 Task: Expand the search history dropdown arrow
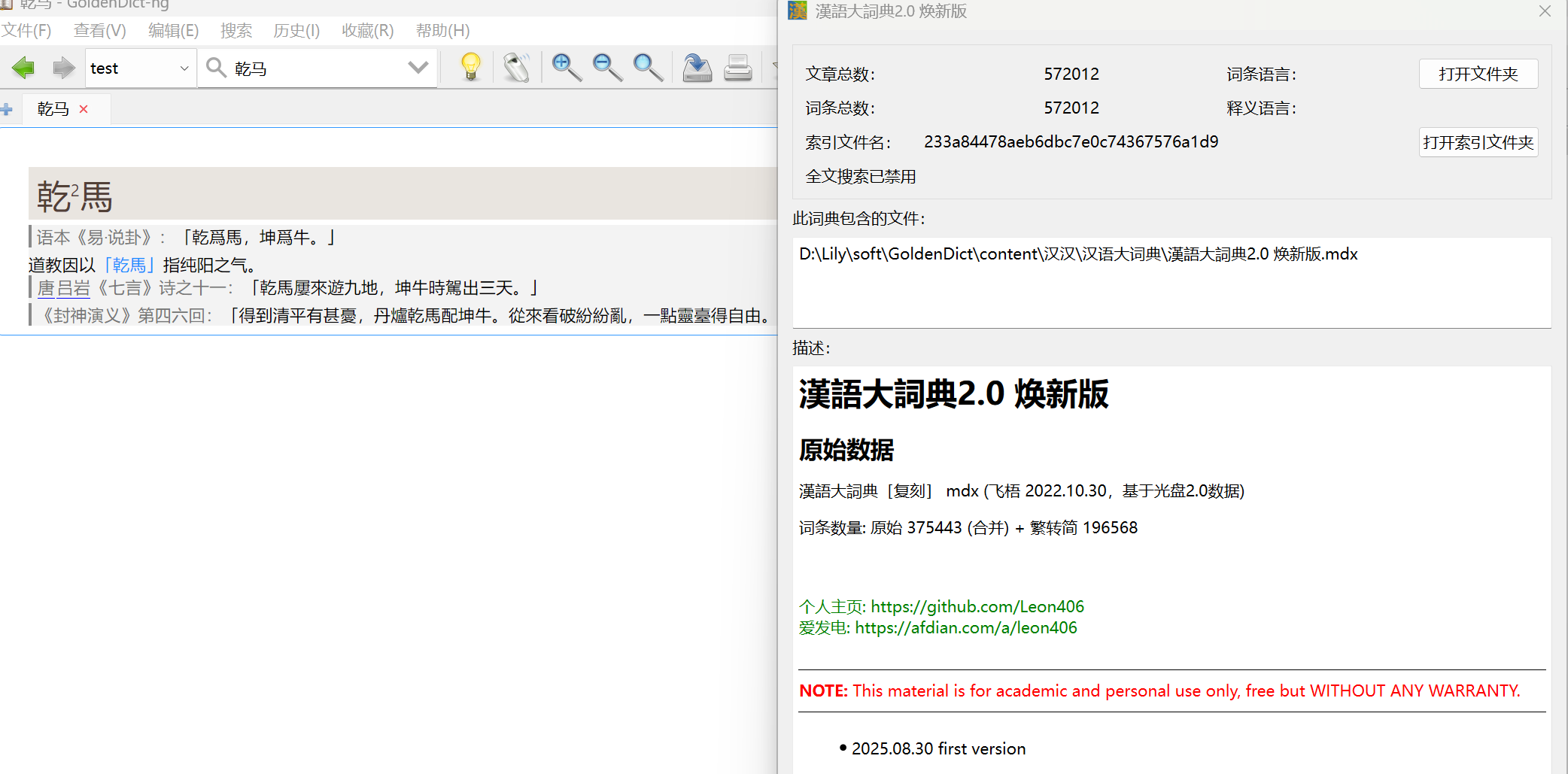[x=418, y=68]
